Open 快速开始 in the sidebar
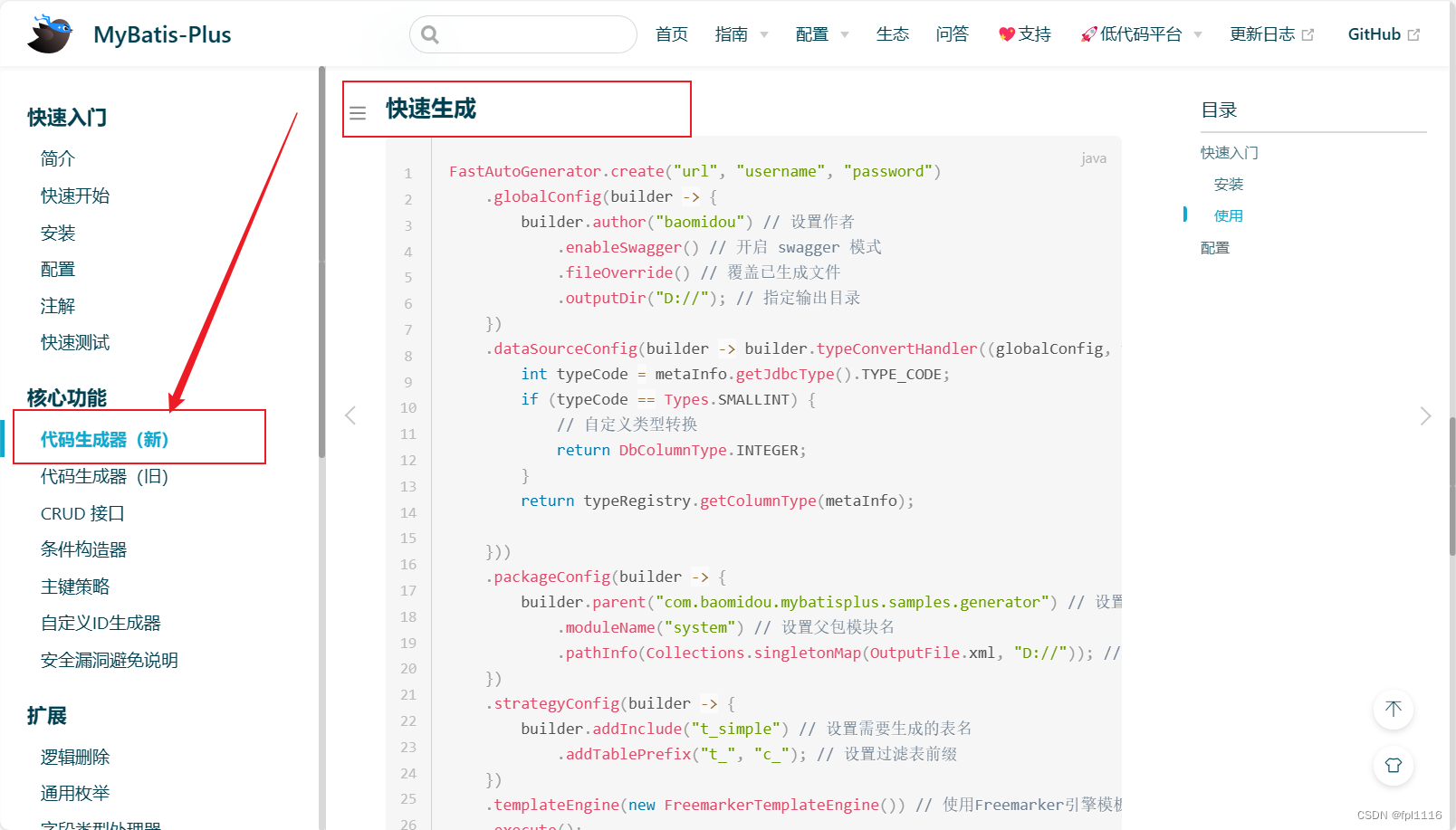The height and width of the screenshot is (830, 1456). pyautogui.click(x=75, y=196)
